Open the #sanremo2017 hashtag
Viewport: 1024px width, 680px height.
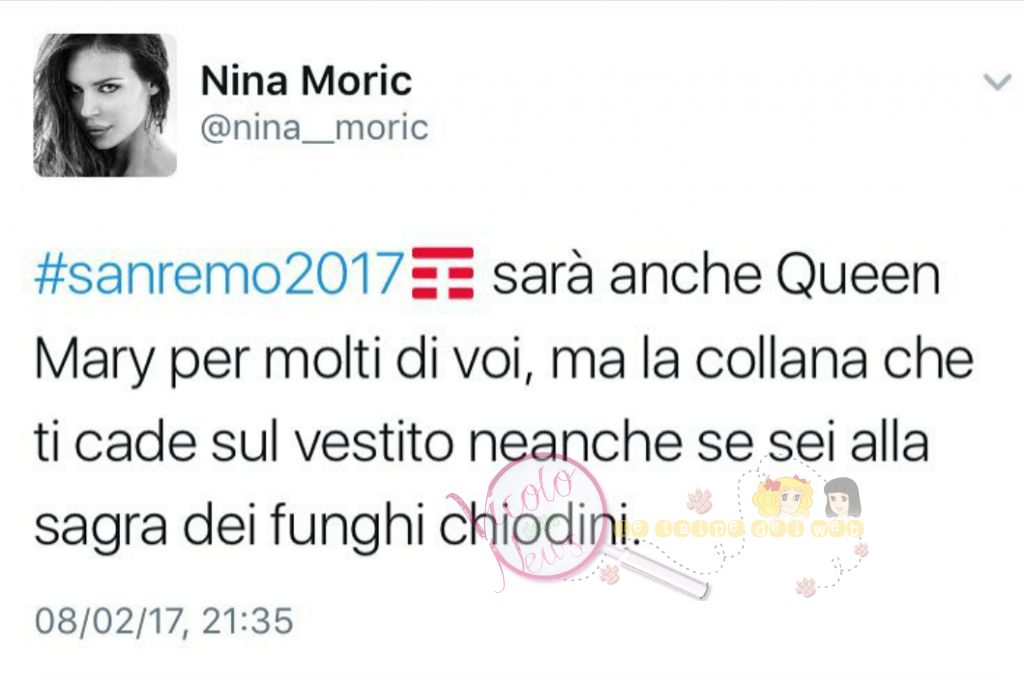pyautogui.click(x=218, y=274)
